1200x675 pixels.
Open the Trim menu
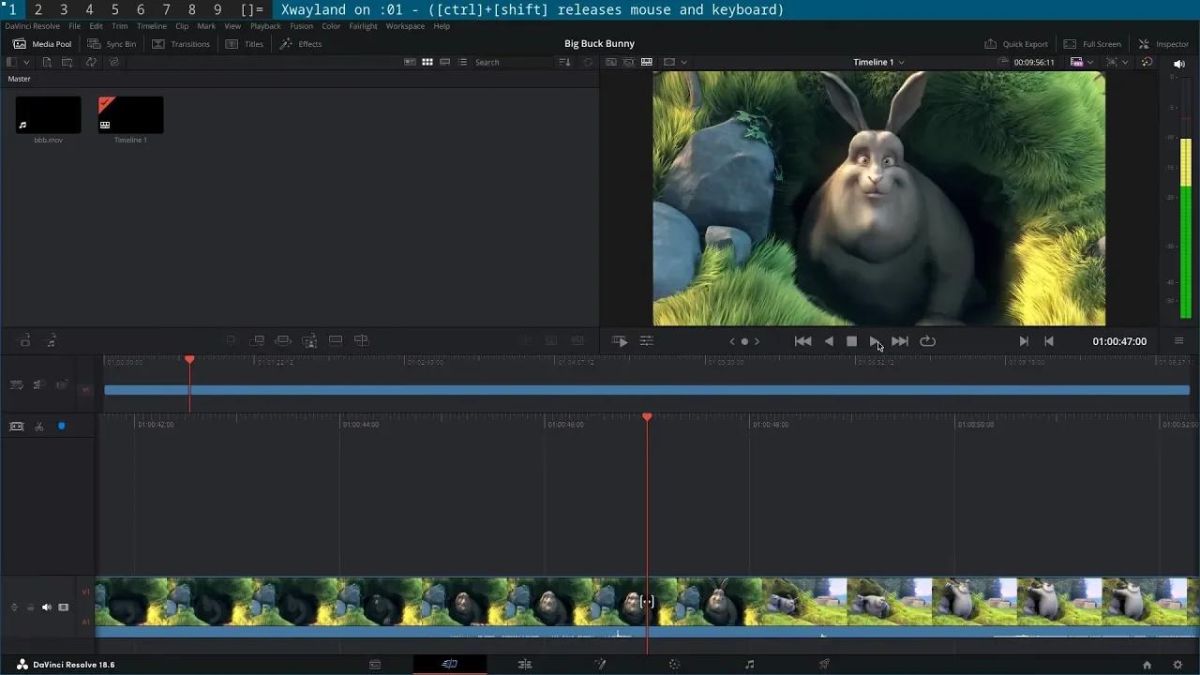pyautogui.click(x=120, y=26)
